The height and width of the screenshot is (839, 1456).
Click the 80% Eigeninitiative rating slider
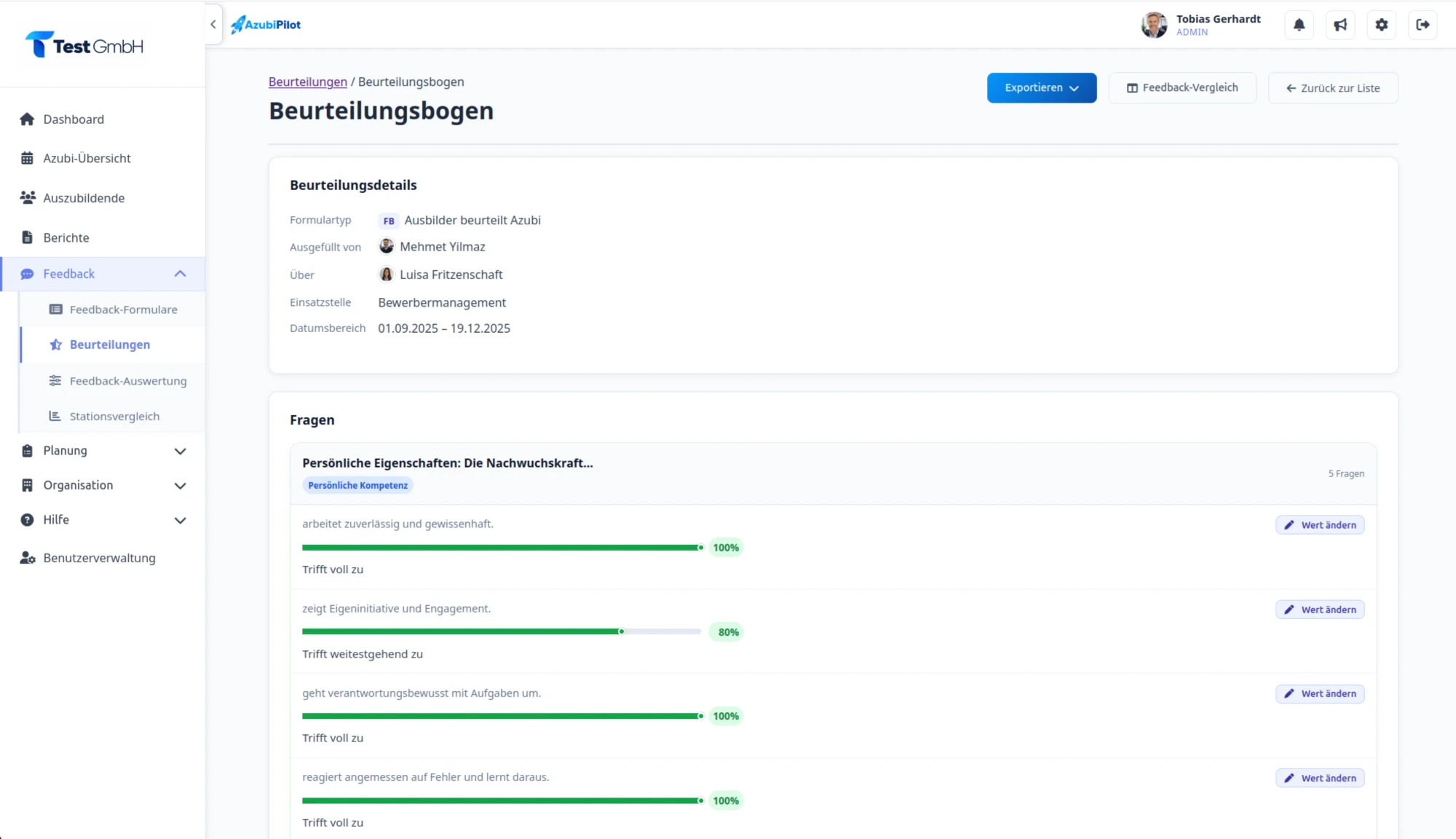(502, 632)
